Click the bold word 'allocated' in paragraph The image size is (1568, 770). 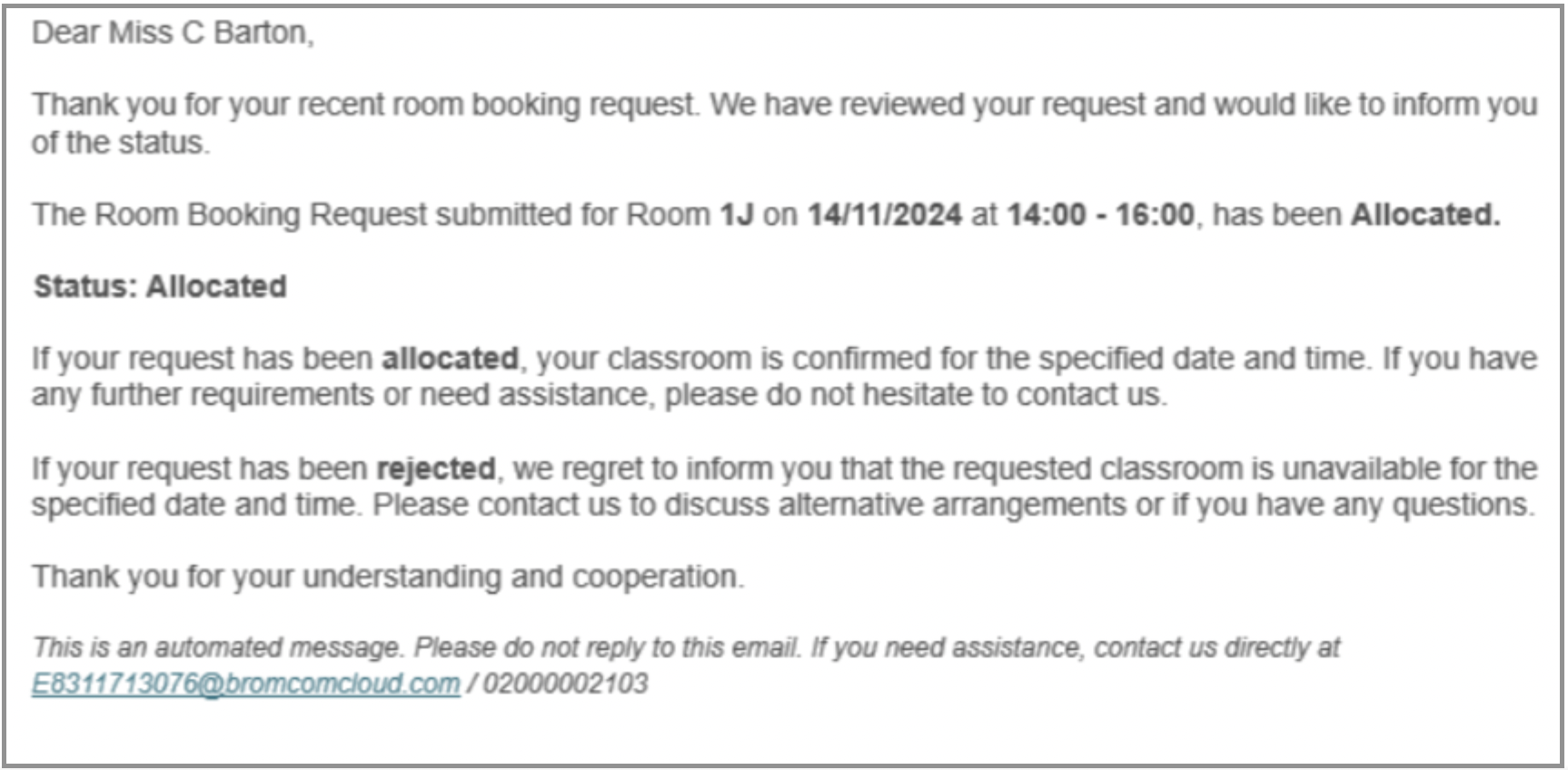(450, 359)
